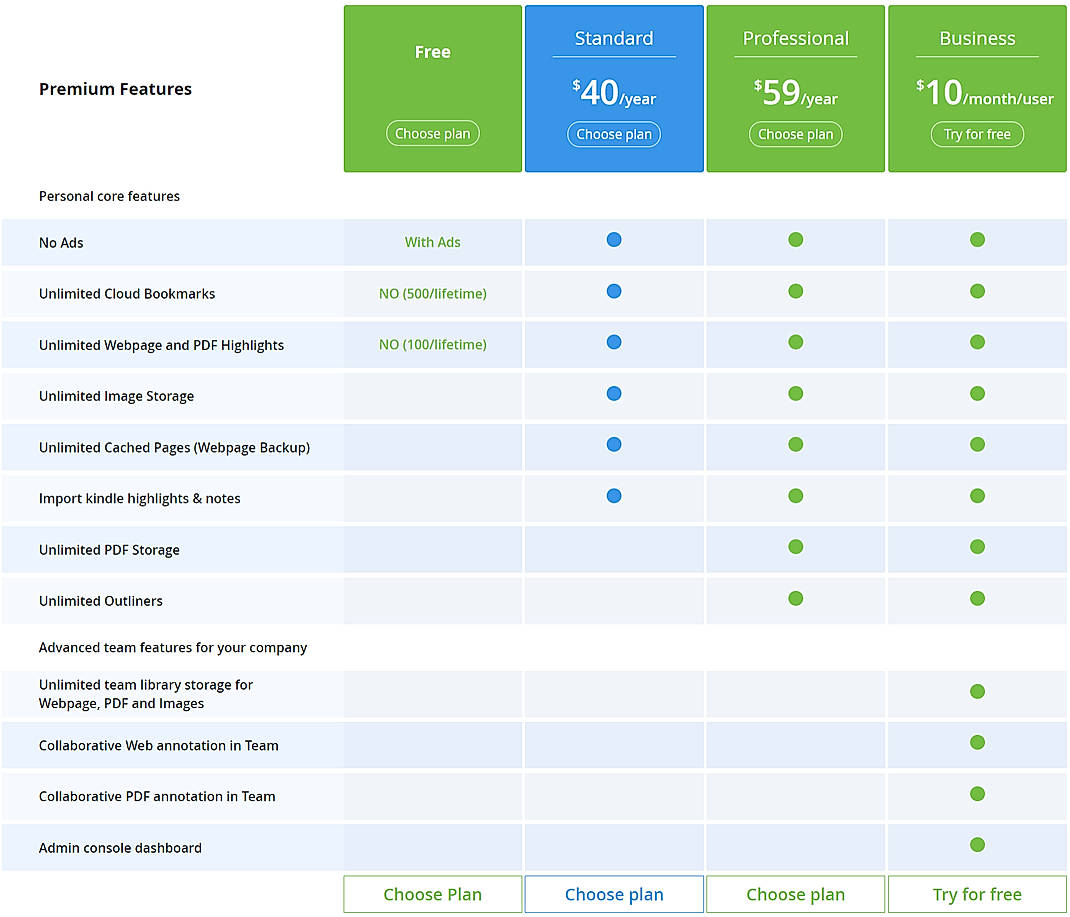Click Choose plan in Free header card

pyautogui.click(x=433, y=133)
